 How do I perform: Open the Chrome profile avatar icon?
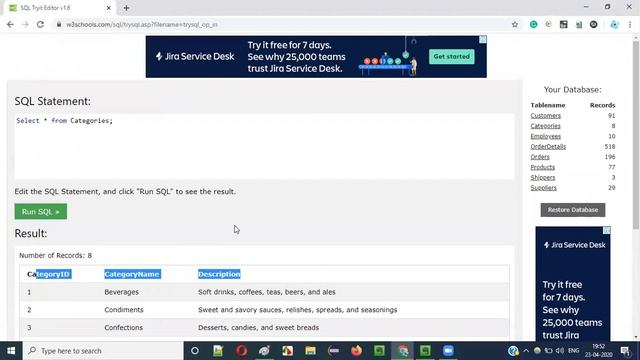614,24
